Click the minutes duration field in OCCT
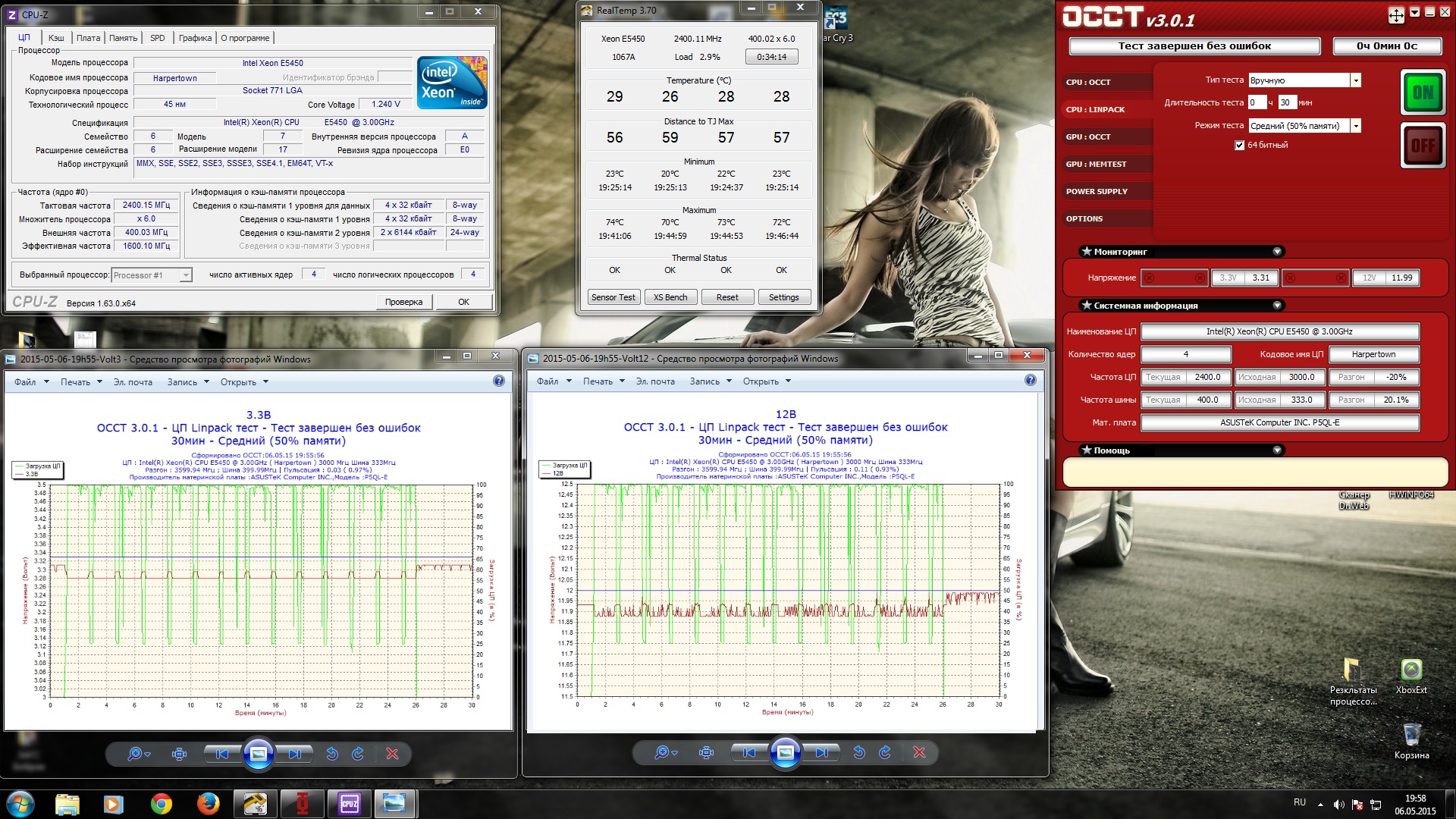This screenshot has width=1456, height=819. (x=1287, y=103)
